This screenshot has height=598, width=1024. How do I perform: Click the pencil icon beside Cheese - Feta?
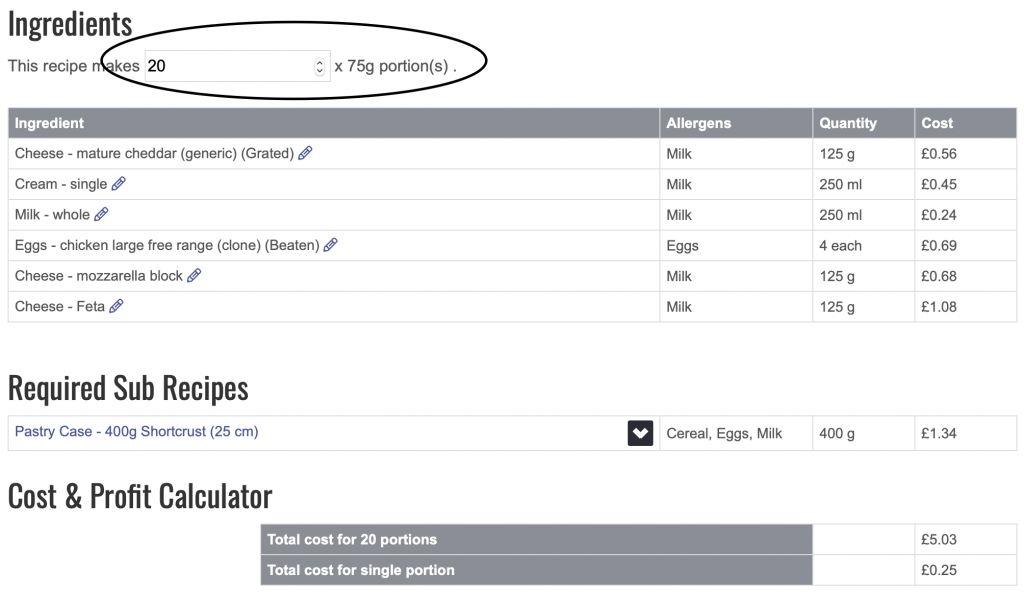point(116,306)
